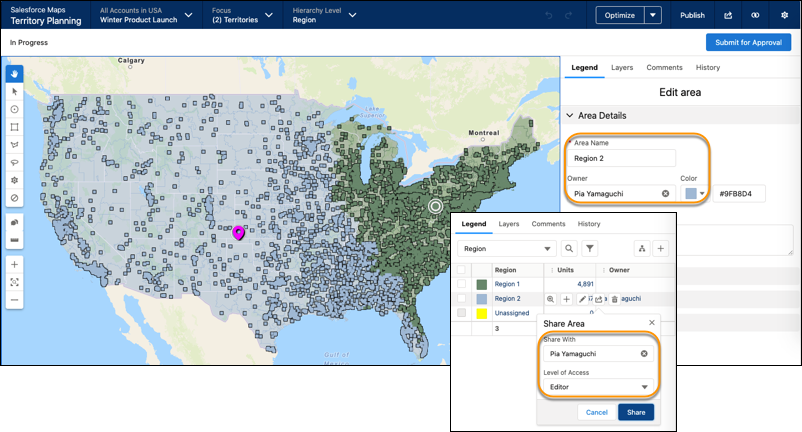Click the plus icon on Region 2 row

coord(566,299)
